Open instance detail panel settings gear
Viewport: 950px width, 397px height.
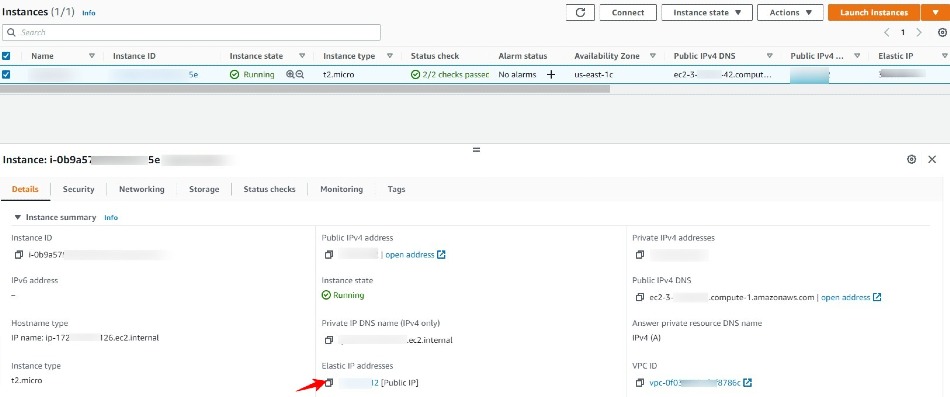click(911, 159)
